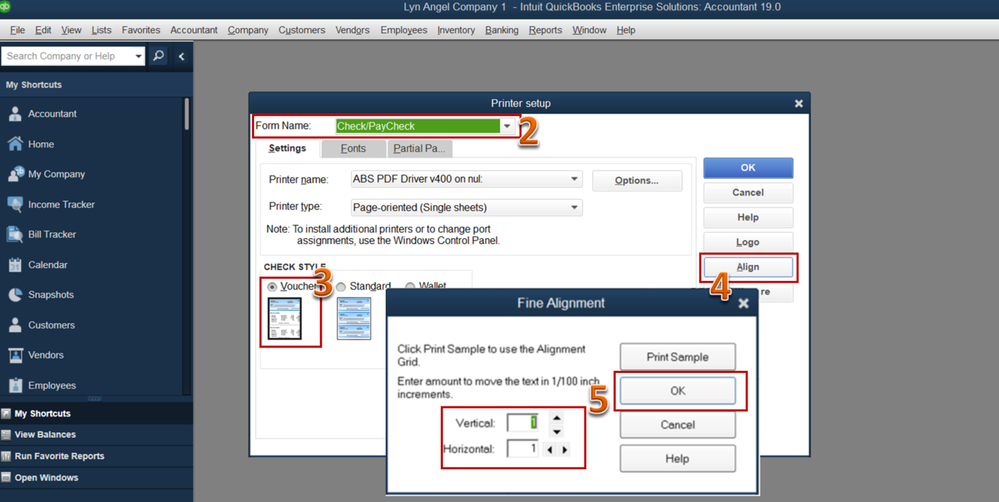The width and height of the screenshot is (999, 502).
Task: Open the Income Tracker icon
Action: click(x=15, y=204)
